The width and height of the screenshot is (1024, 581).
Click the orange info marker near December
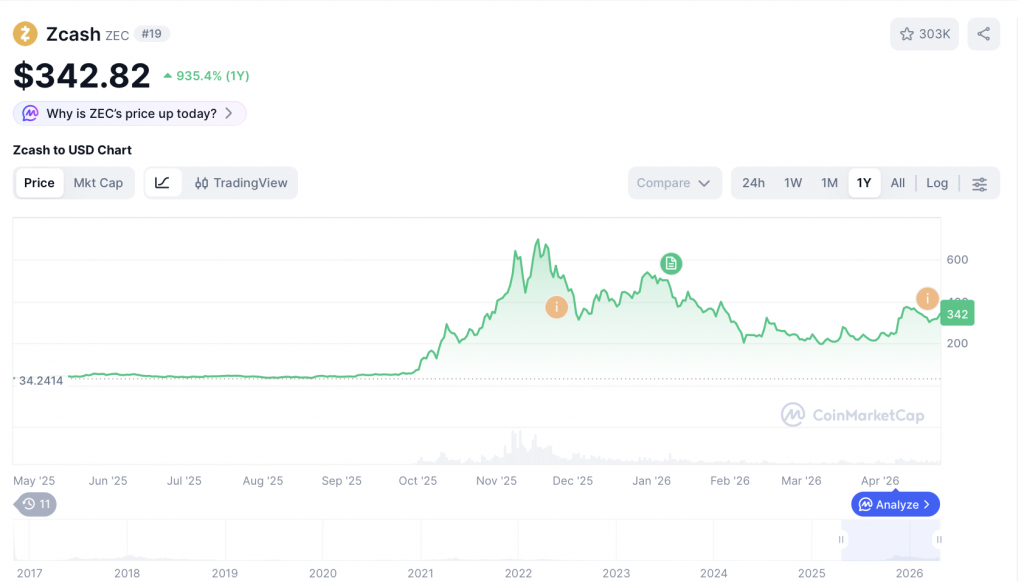pyautogui.click(x=556, y=307)
